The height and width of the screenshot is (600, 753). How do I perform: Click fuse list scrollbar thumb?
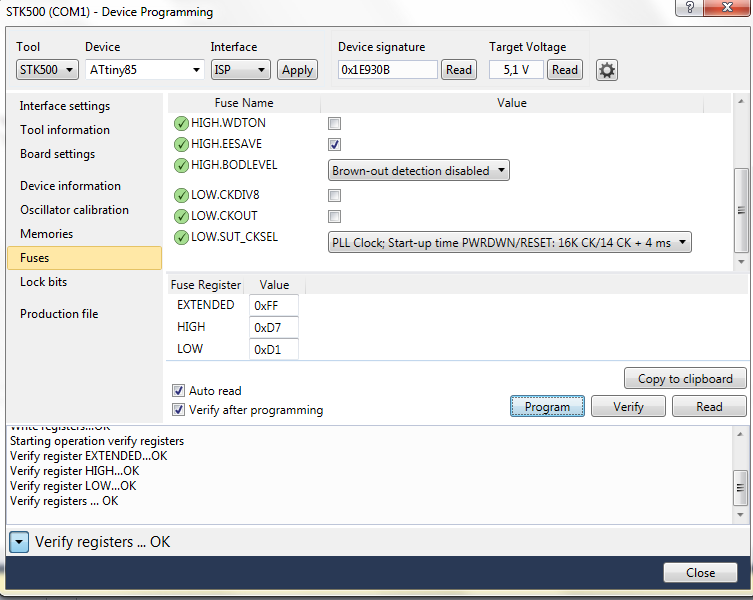tap(741, 210)
